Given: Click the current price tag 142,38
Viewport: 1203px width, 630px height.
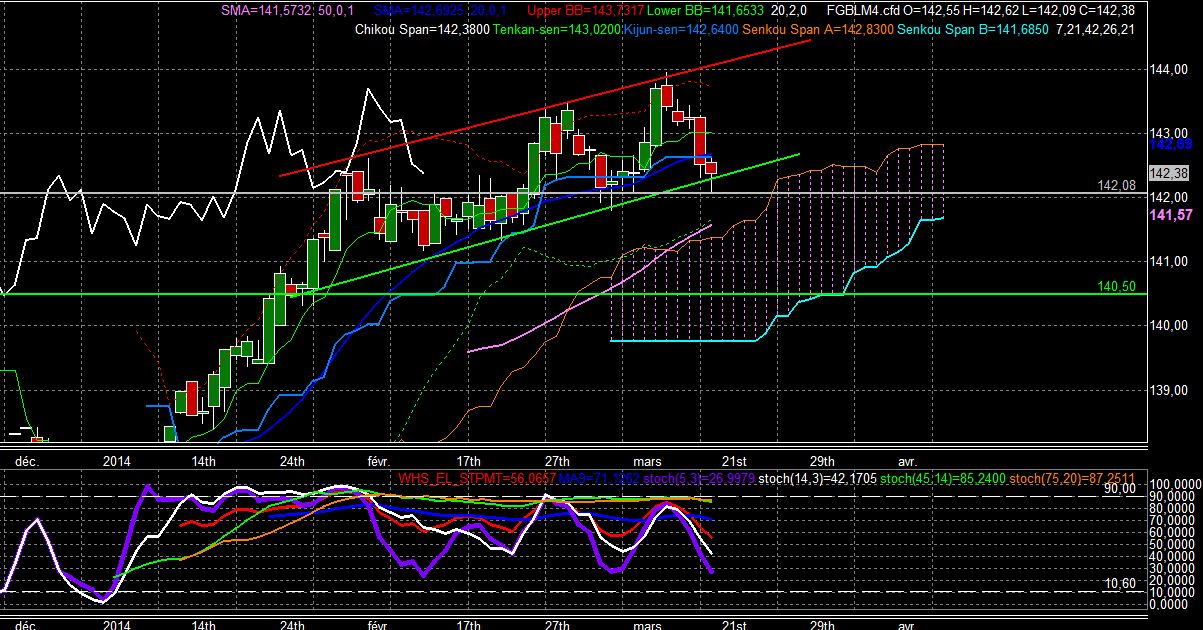Looking at the screenshot, I should [1168, 173].
